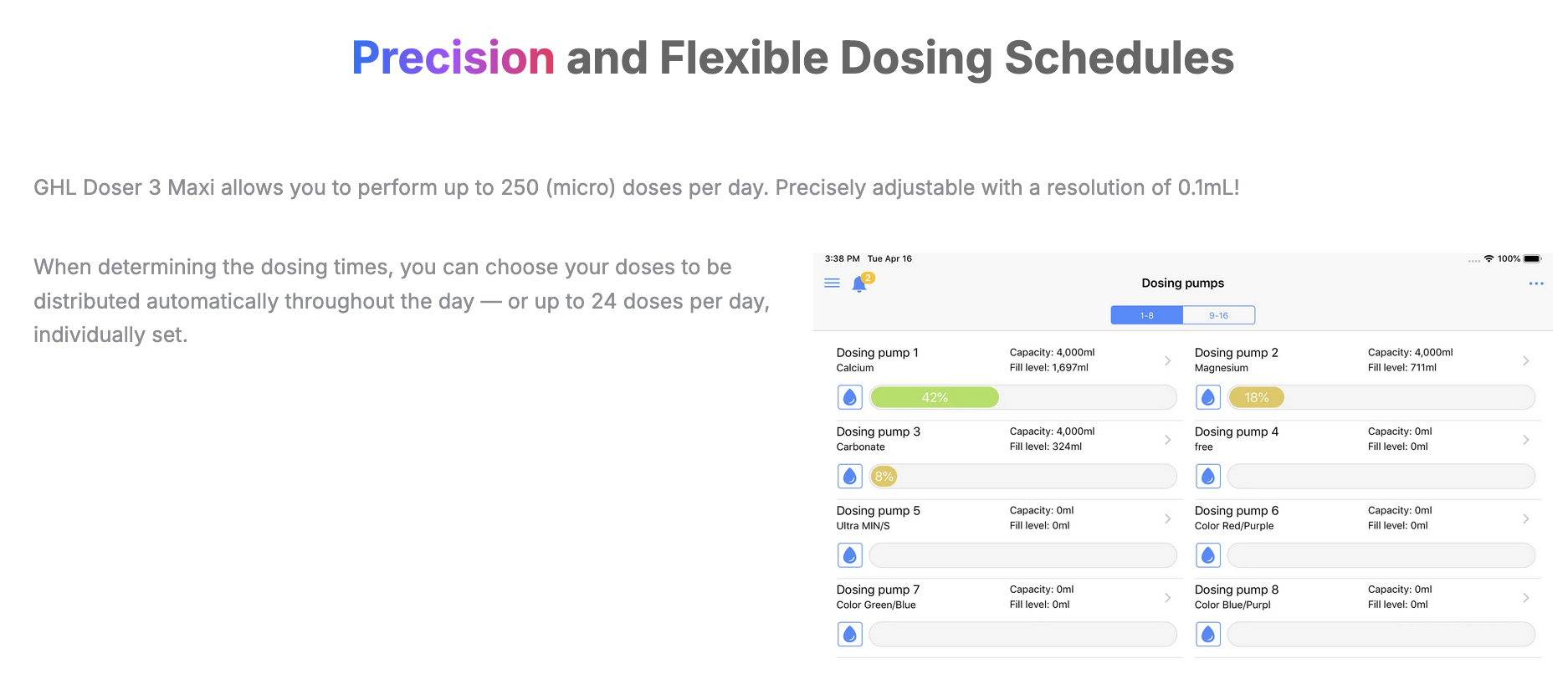Tap the droplet icon for Ultra MIN/S pump
Viewport: 1568px width, 674px height.
point(850,555)
